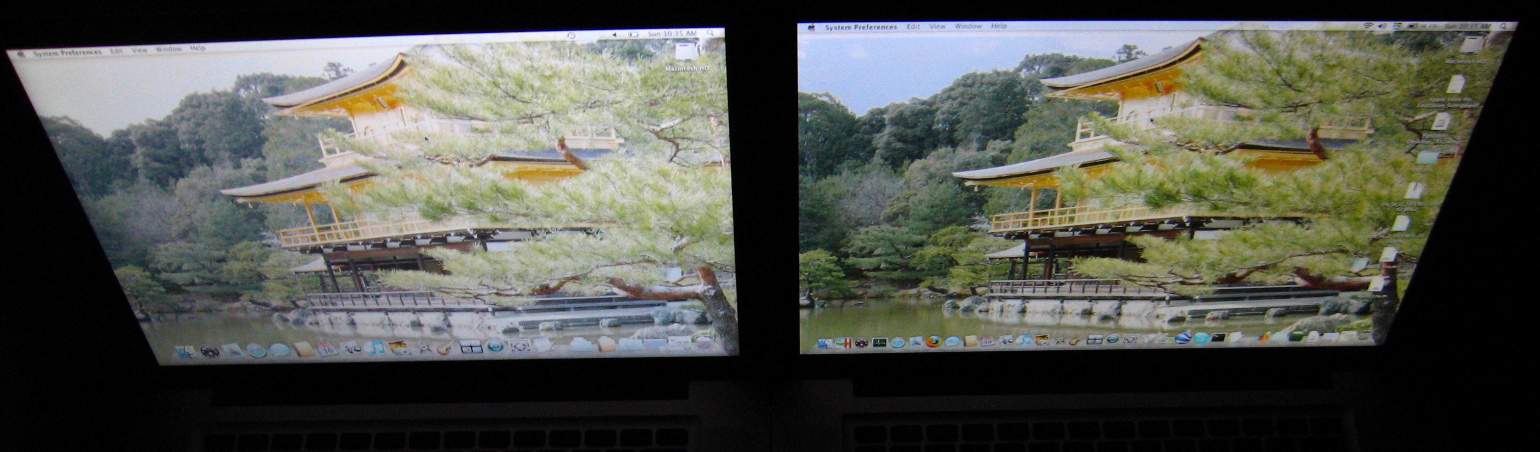Click Time Machine status icon on left laptop

point(571,36)
